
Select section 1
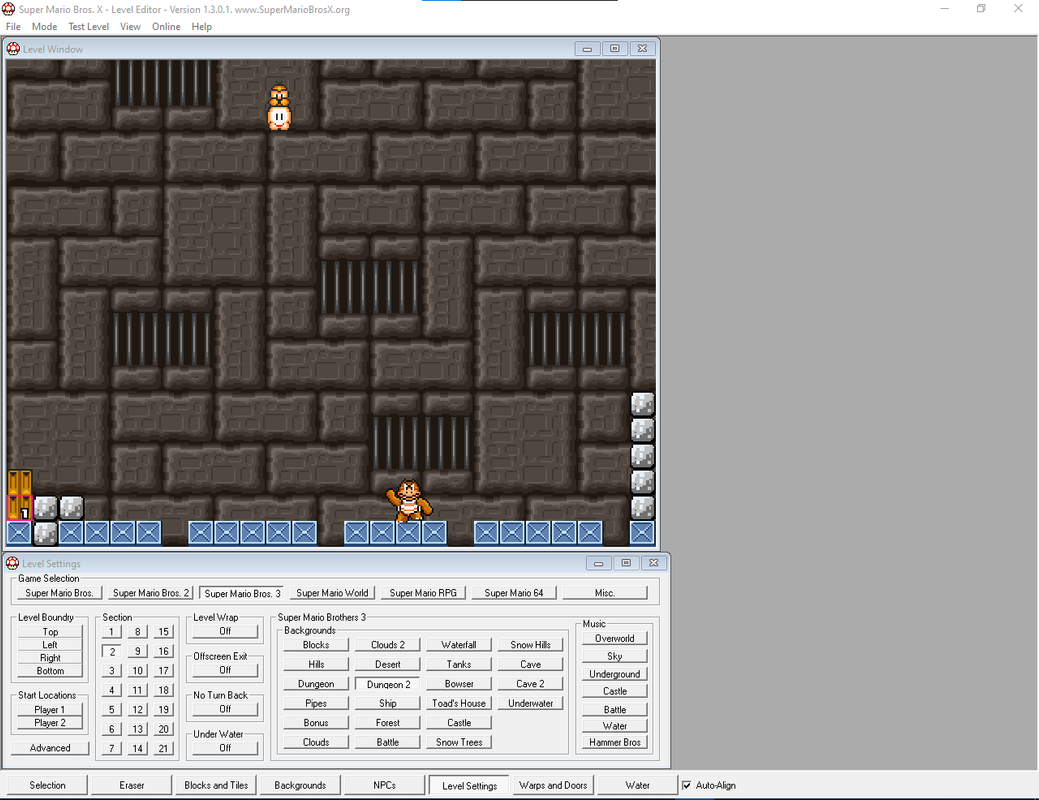[x=112, y=632]
